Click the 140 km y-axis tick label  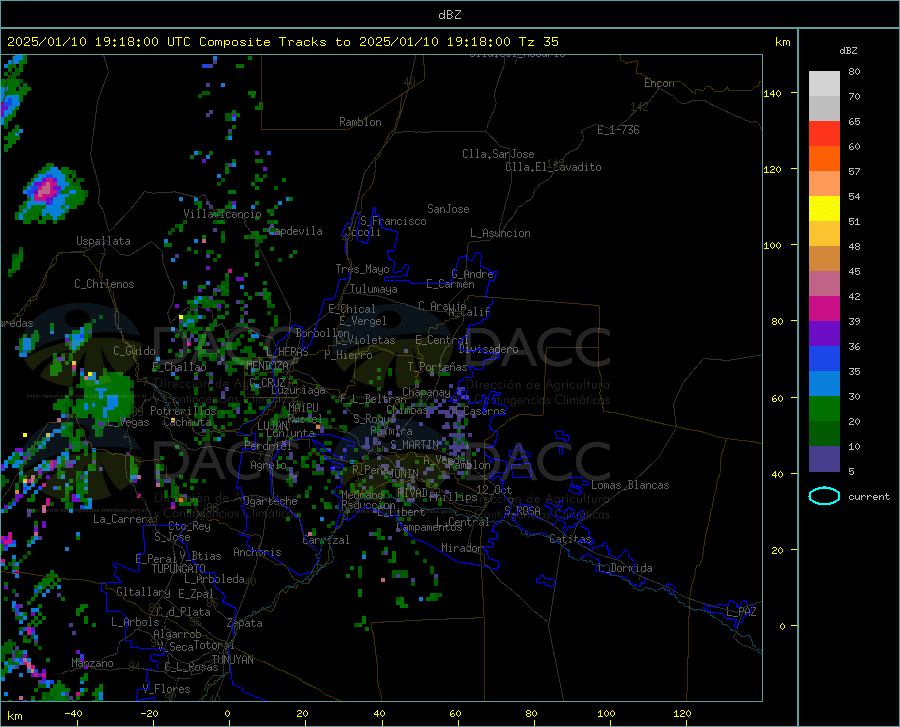[x=772, y=93]
